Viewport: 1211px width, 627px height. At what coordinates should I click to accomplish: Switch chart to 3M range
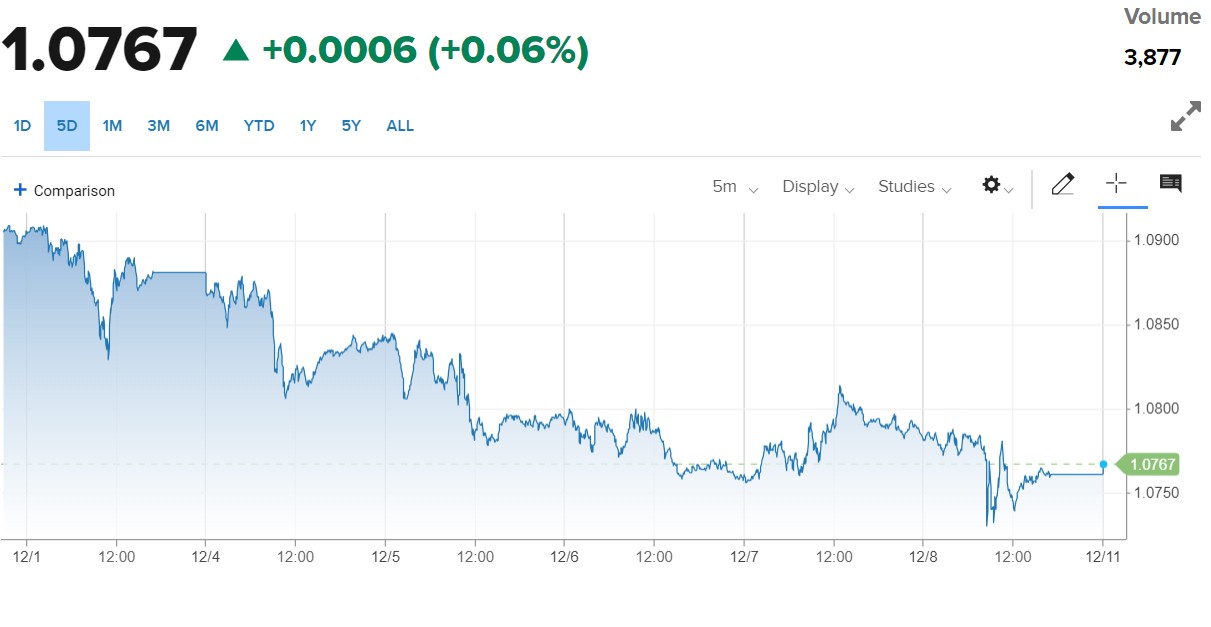tap(158, 126)
